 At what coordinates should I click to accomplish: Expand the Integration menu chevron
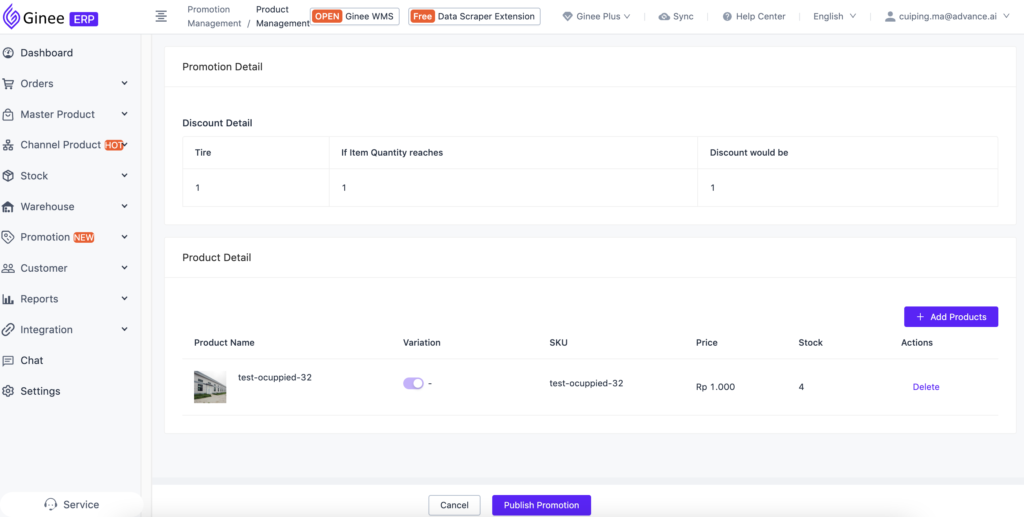(125, 330)
